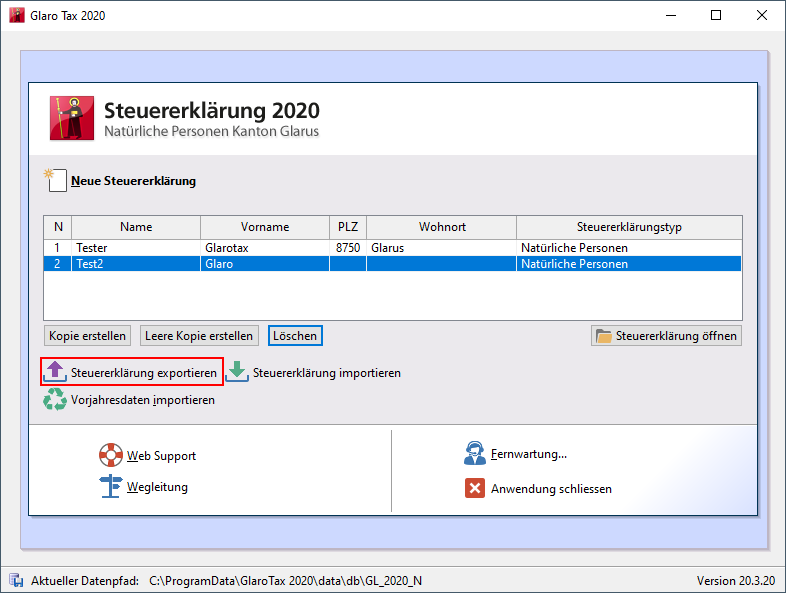Click row number 2 cell
The height and width of the screenshot is (593, 786).
tap(58, 264)
